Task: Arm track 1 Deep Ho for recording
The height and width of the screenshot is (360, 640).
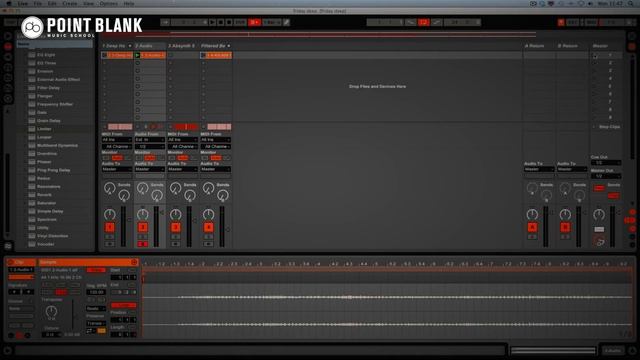Action: [110, 244]
